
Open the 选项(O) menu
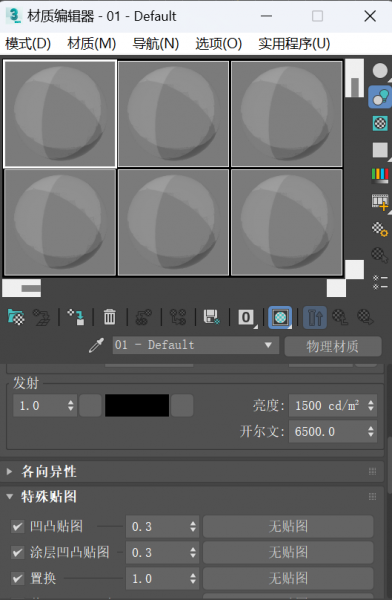(x=219, y=44)
